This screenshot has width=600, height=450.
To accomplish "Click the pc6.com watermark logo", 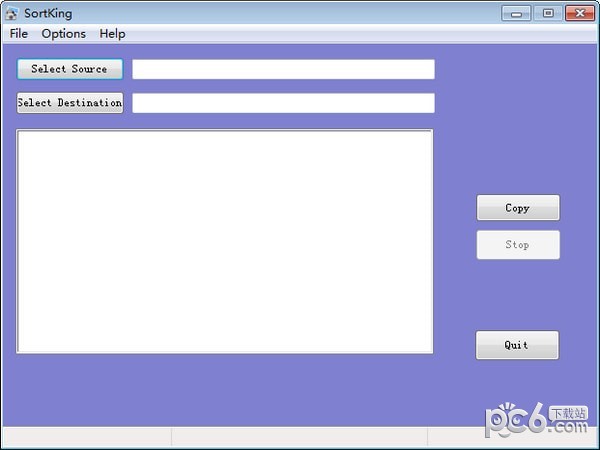I will [x=536, y=419].
